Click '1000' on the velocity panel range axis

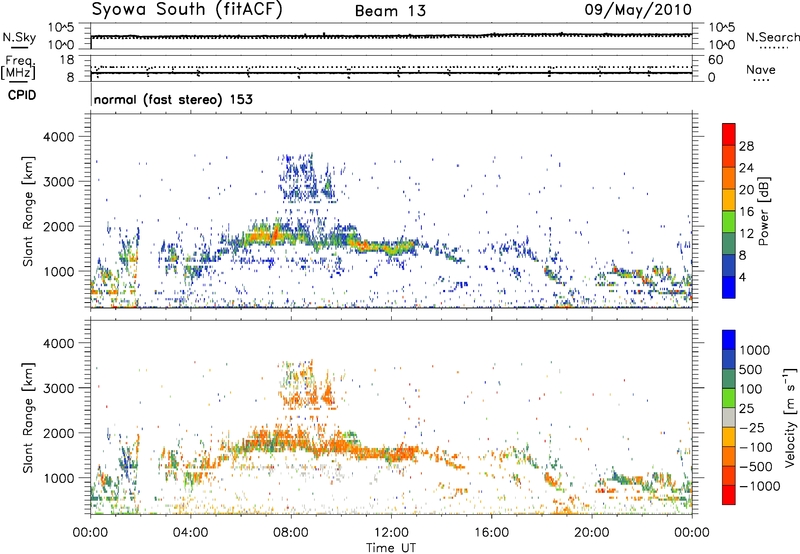[58, 478]
